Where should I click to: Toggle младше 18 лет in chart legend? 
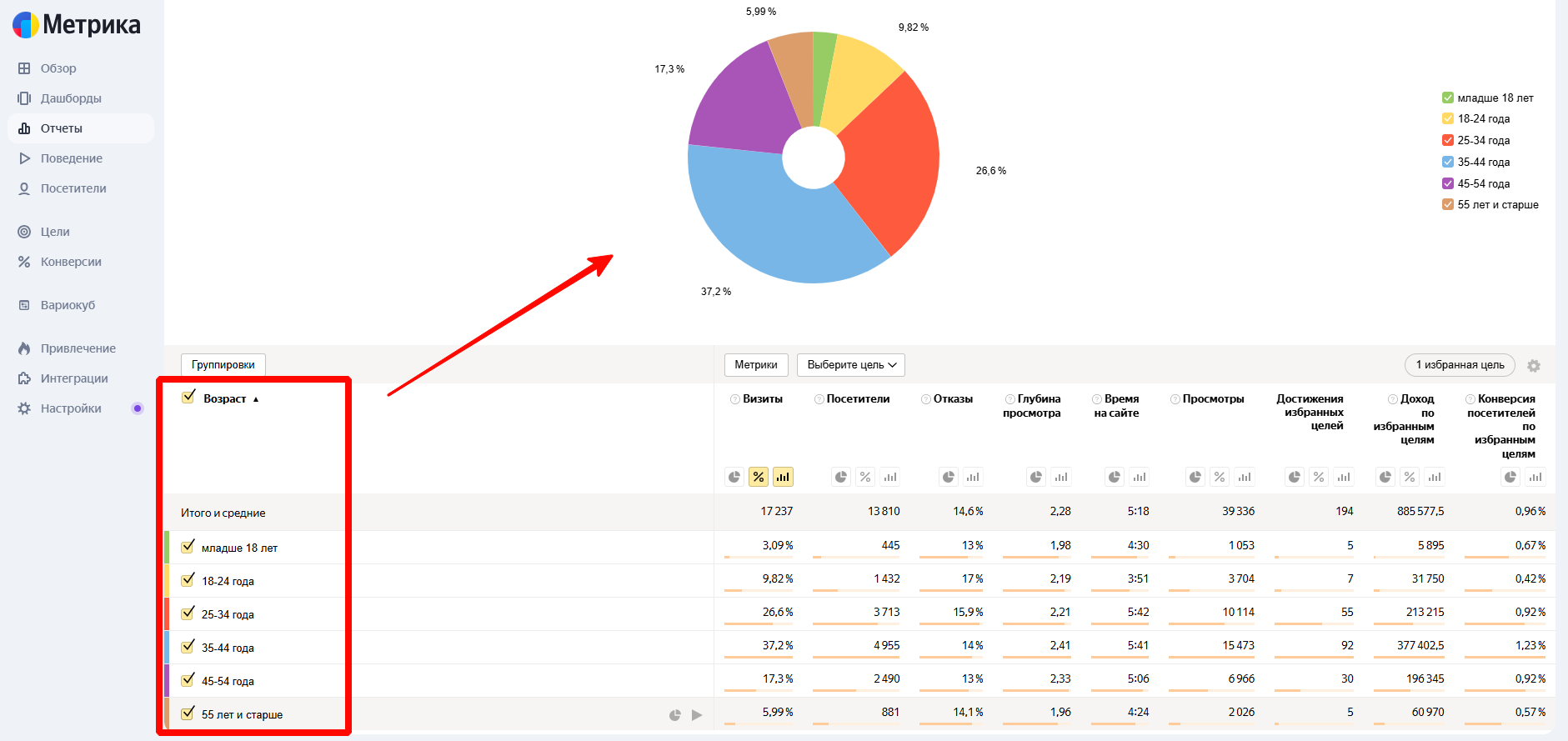(1448, 98)
